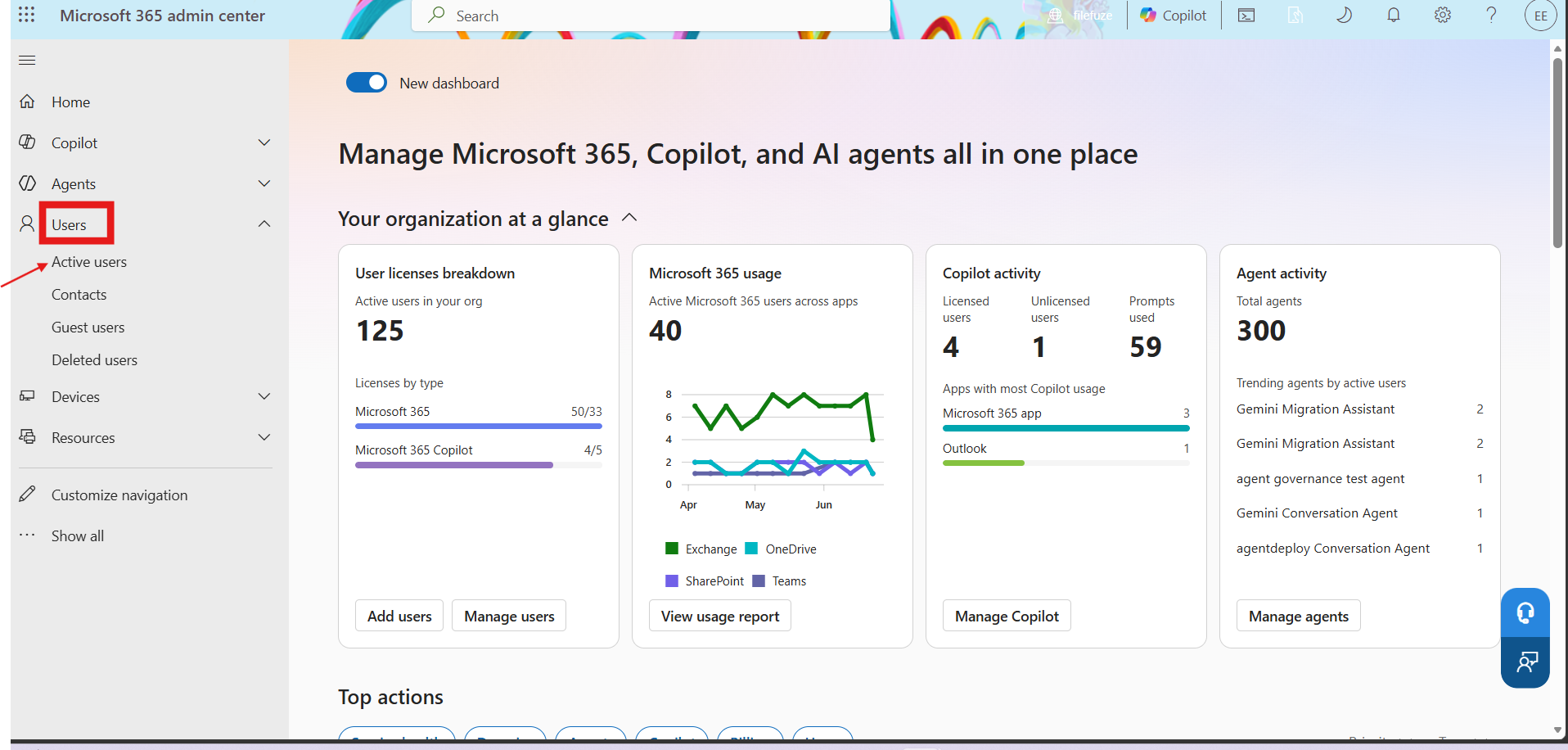Click the Add users button

(399, 616)
